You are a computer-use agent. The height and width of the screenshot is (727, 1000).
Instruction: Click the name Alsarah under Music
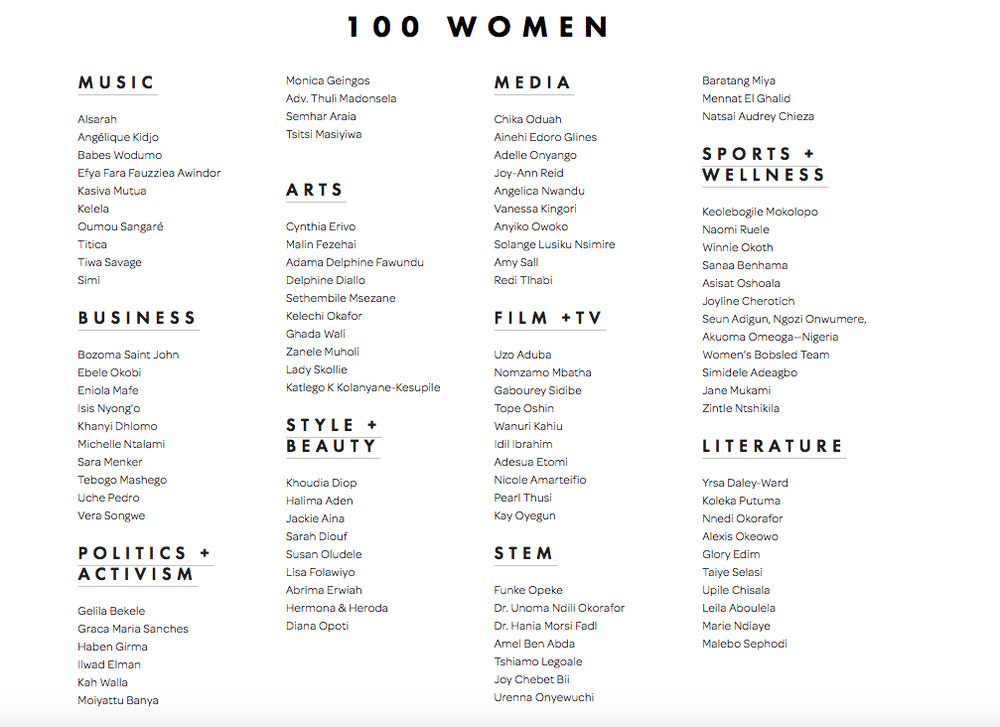click(97, 119)
